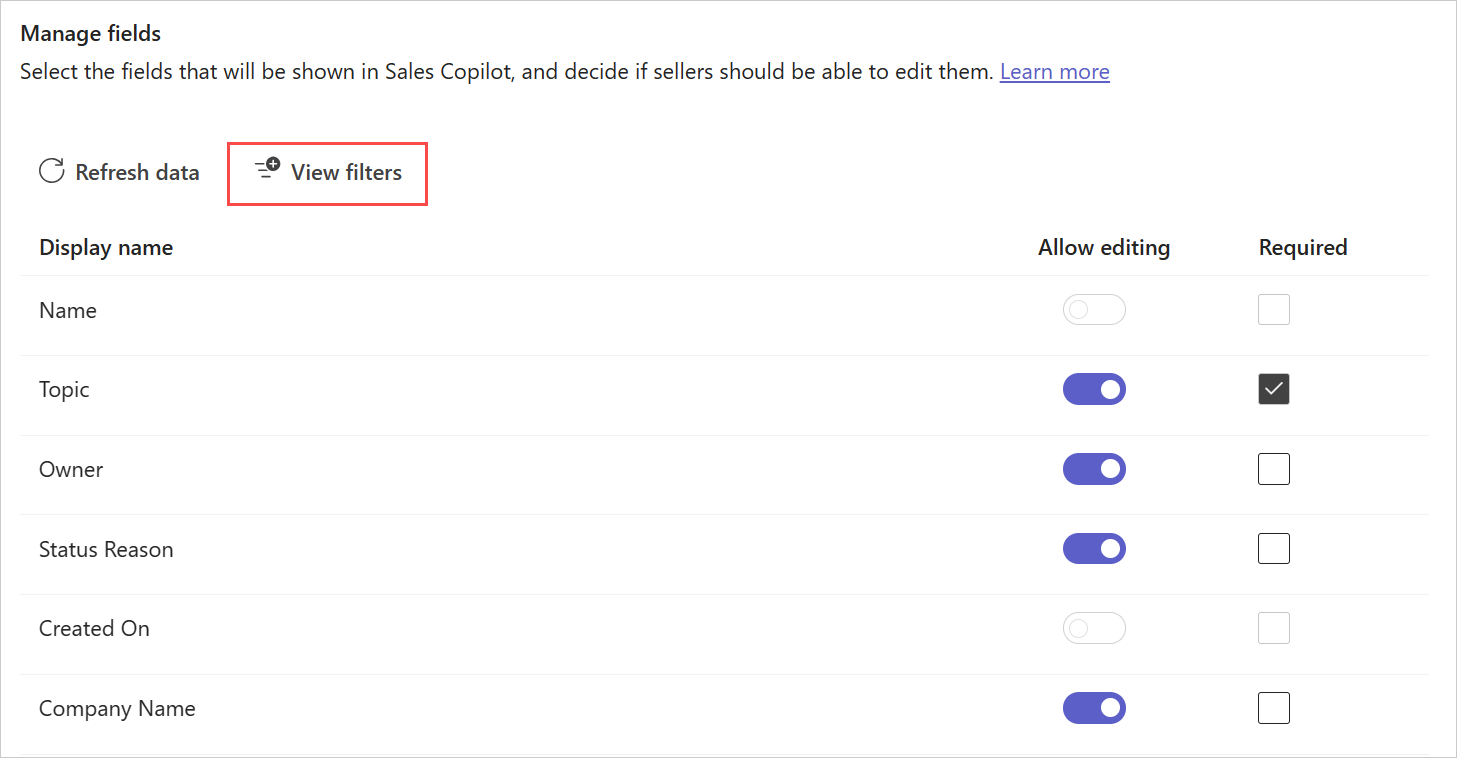Switch off Allow editing for Status Reason
Image resolution: width=1457 pixels, height=758 pixels.
click(1094, 549)
